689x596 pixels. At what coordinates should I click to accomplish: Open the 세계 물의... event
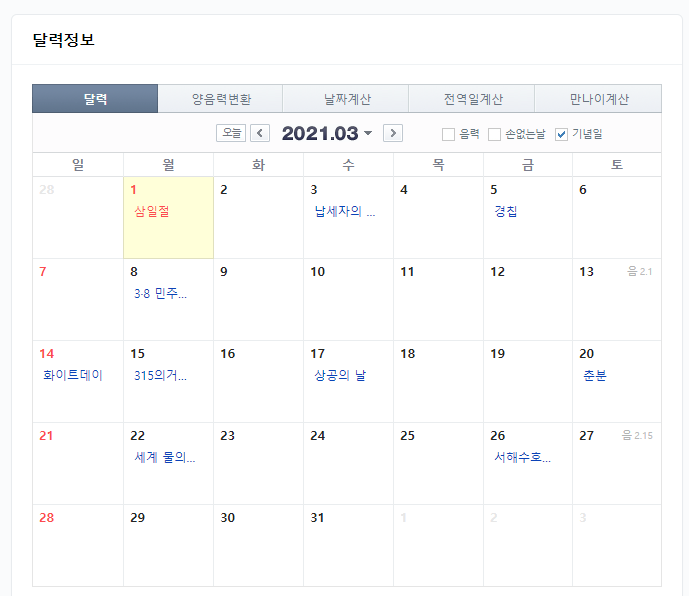click(x=165, y=457)
